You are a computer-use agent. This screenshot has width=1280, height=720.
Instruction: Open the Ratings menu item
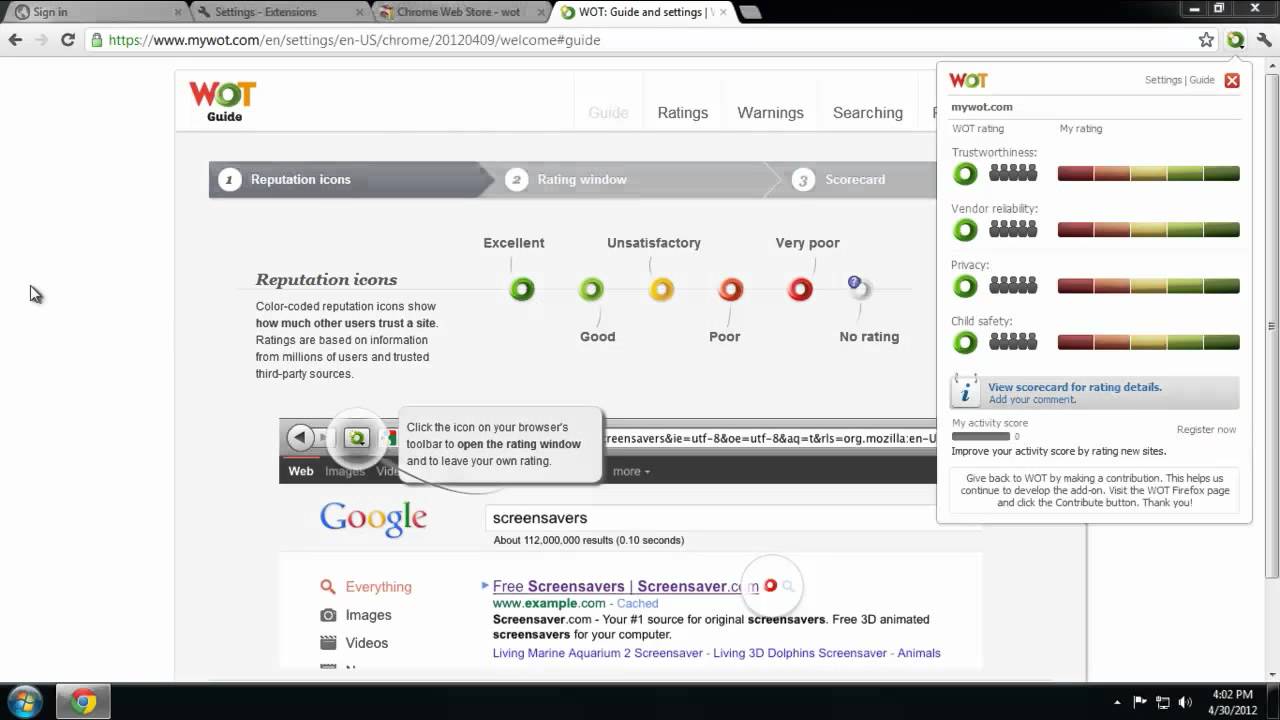point(683,113)
